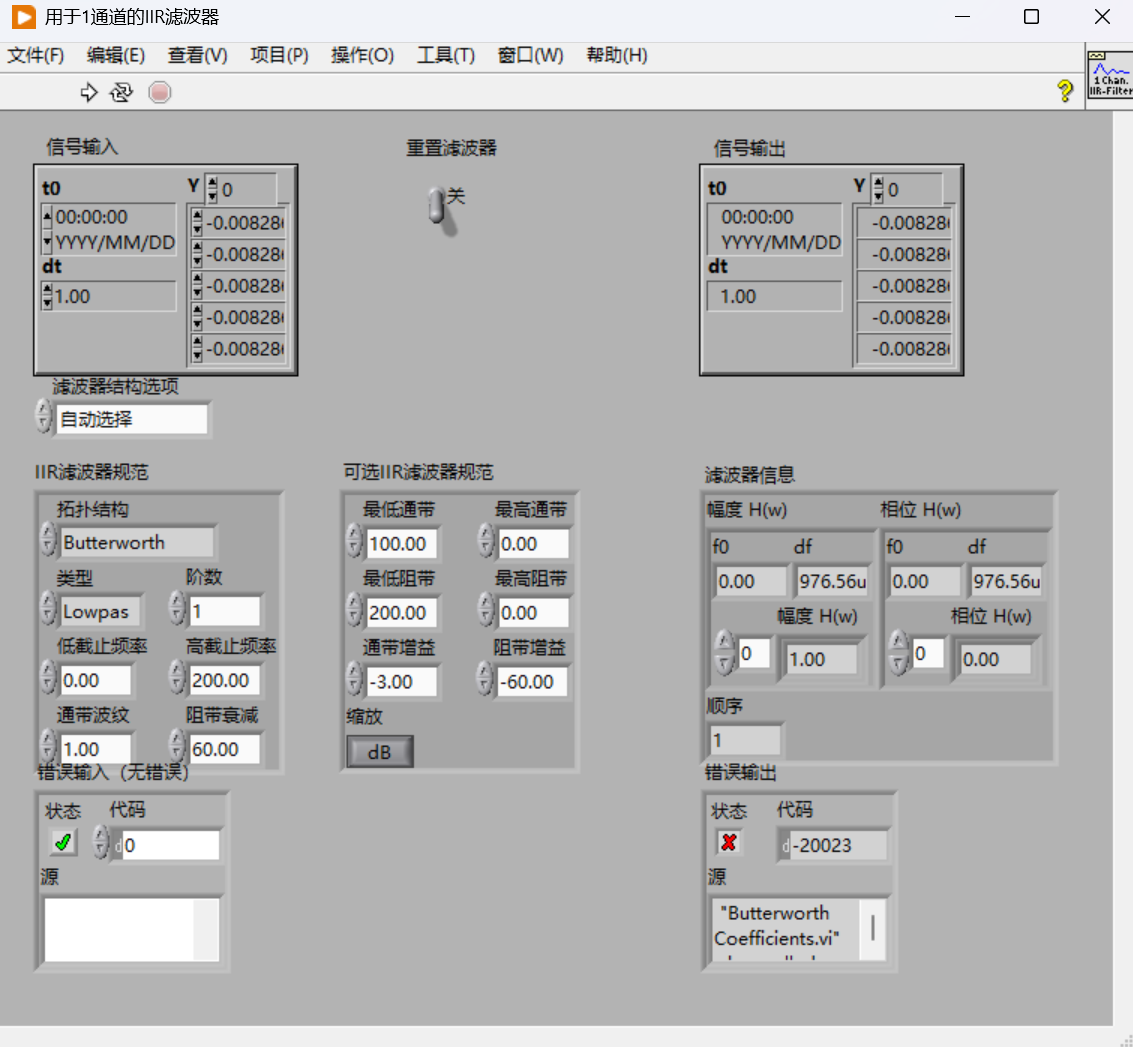Toggle the 重置滤波器 switch
The image size is (1133, 1047).
click(438, 207)
